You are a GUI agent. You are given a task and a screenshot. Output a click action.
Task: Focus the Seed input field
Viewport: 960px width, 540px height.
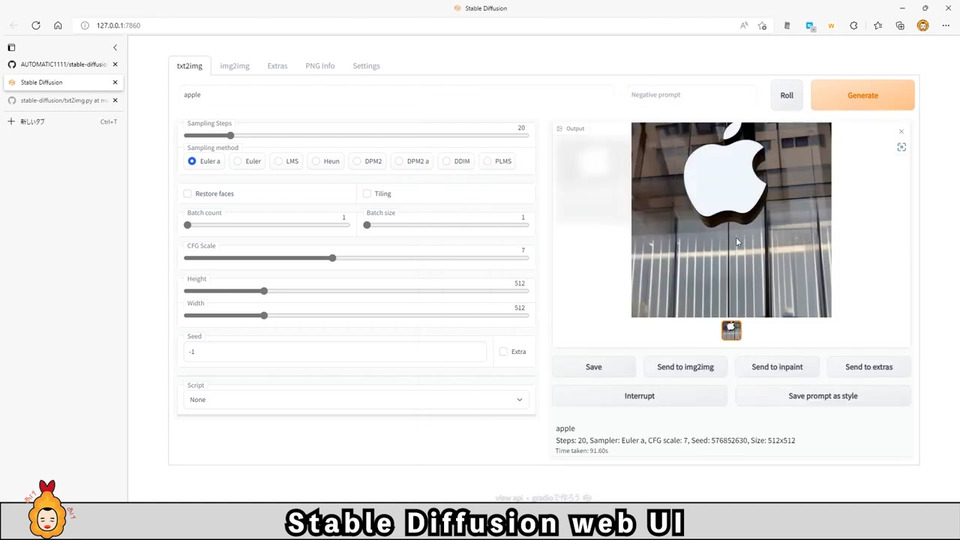coord(335,351)
